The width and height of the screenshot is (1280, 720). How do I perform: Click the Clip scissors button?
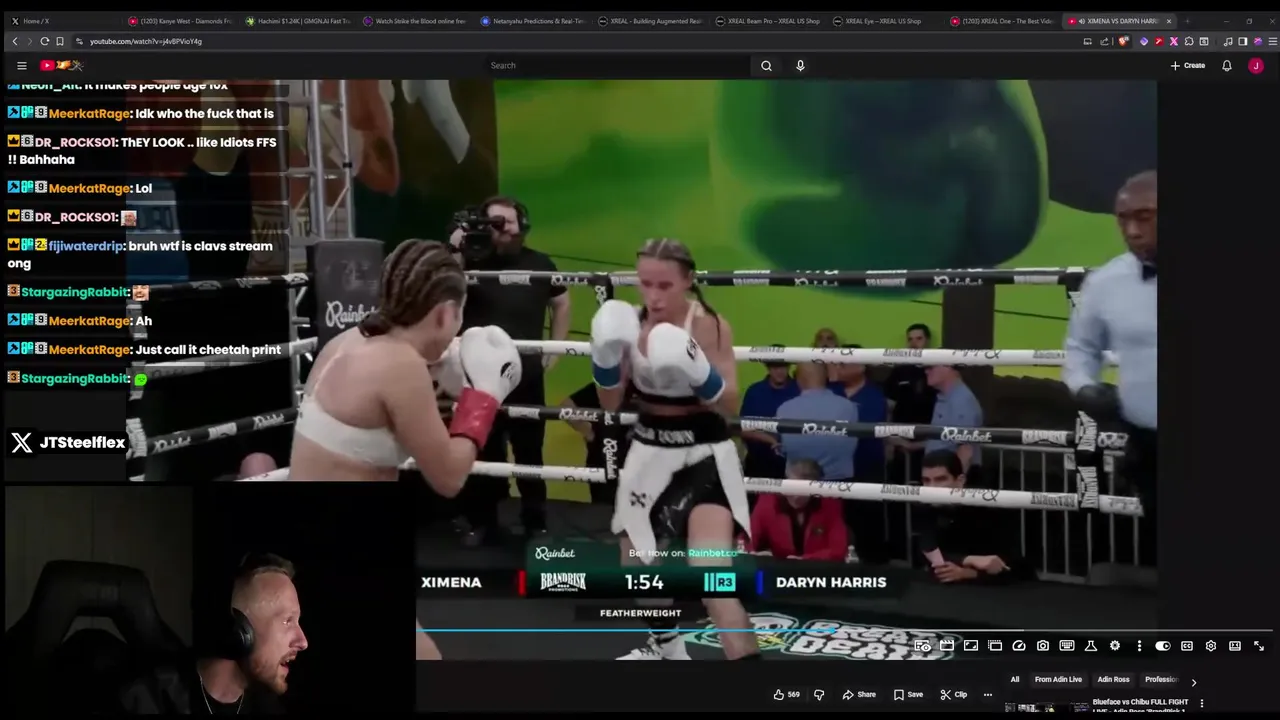point(954,694)
